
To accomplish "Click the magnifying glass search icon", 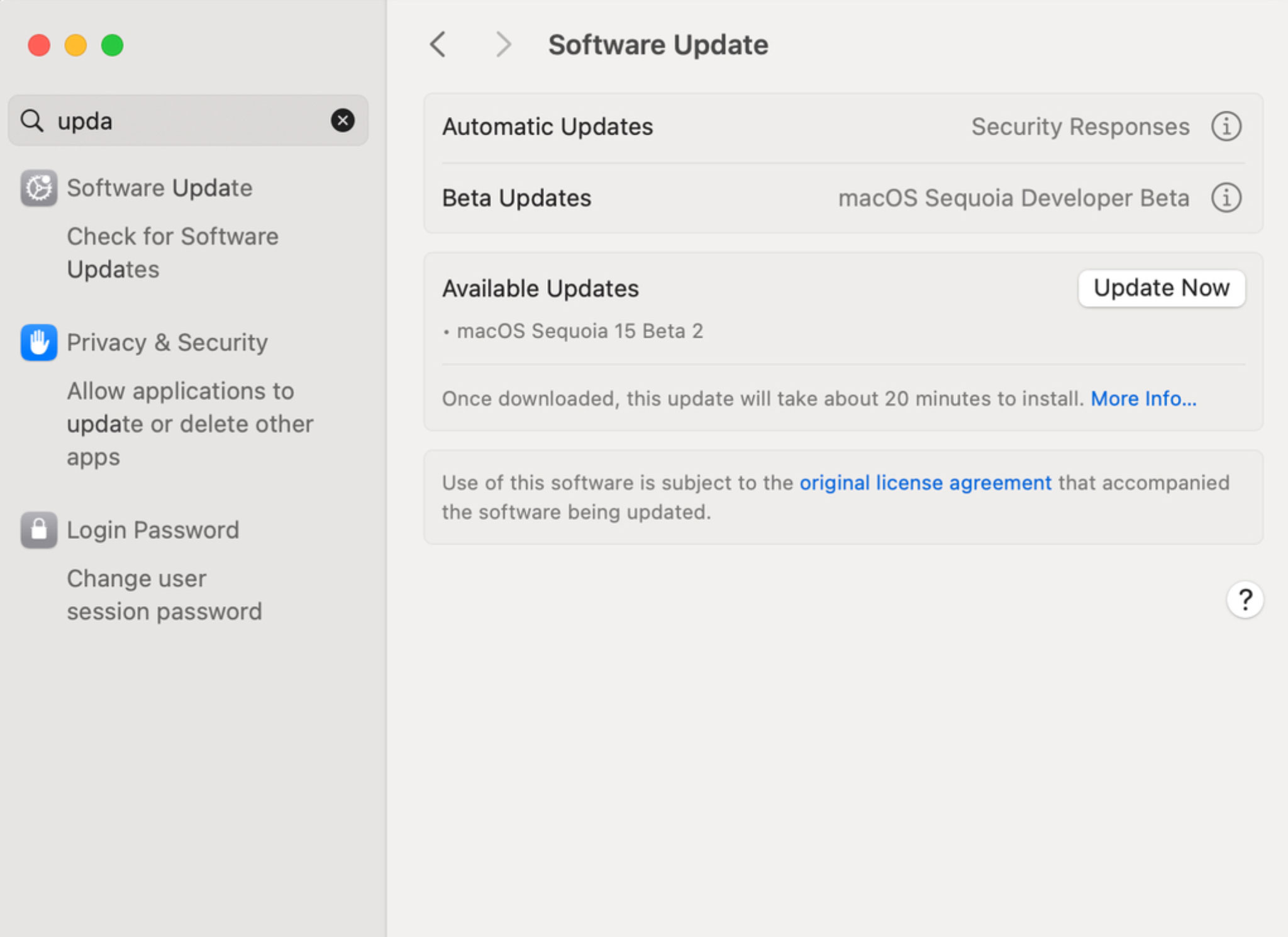I will (32, 120).
